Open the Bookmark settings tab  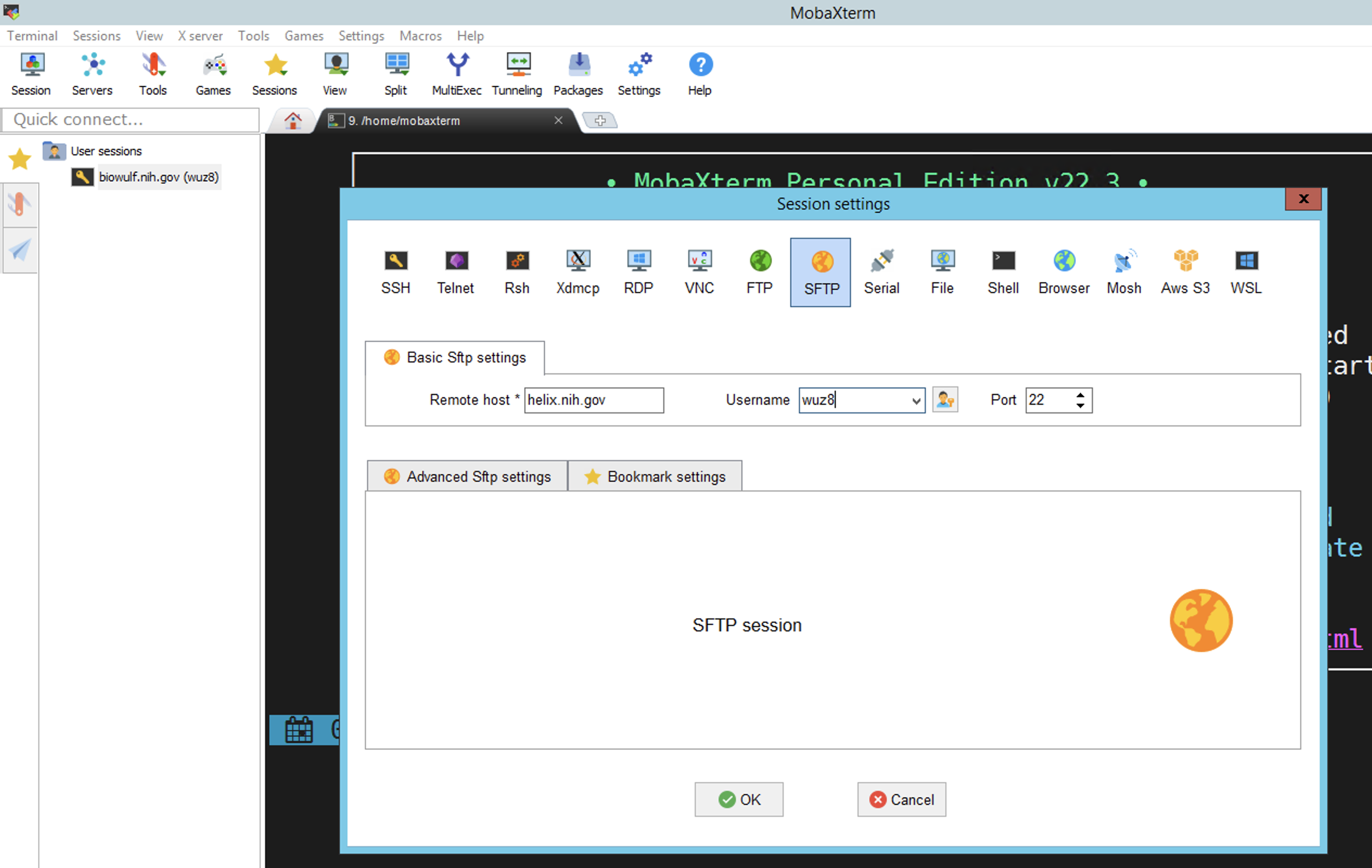pyautogui.click(x=655, y=476)
